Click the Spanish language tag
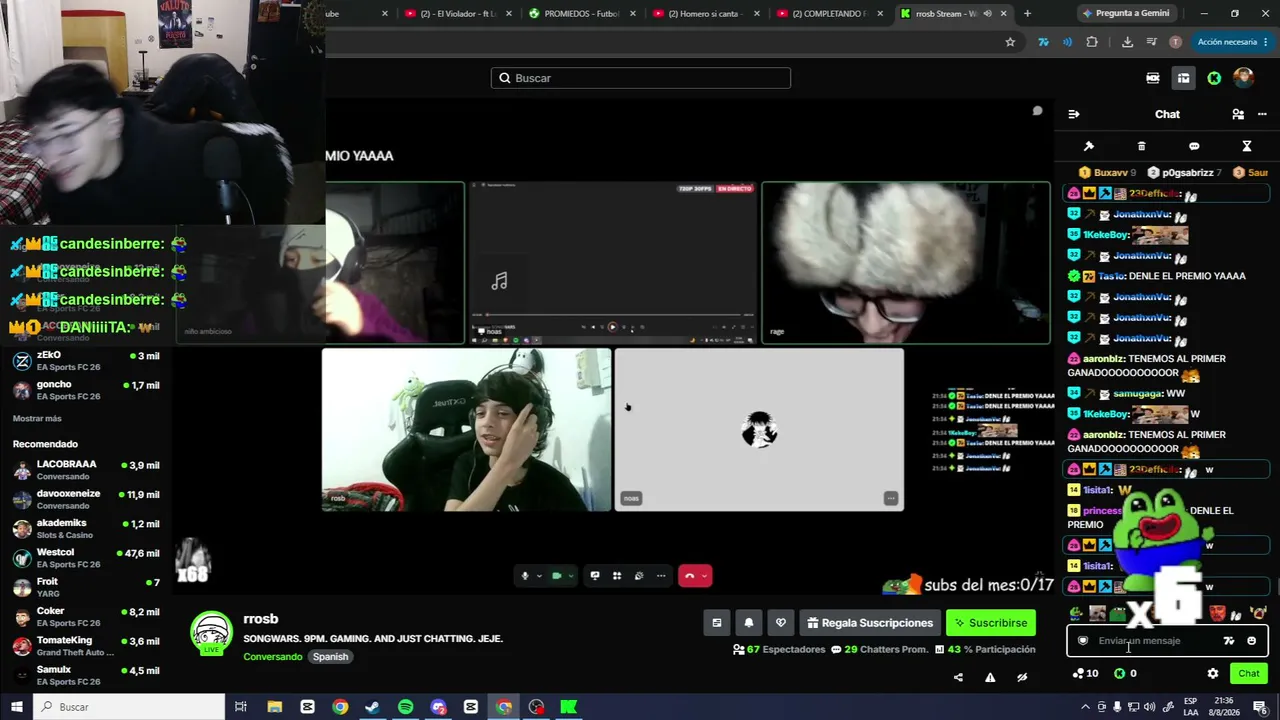 pos(330,657)
